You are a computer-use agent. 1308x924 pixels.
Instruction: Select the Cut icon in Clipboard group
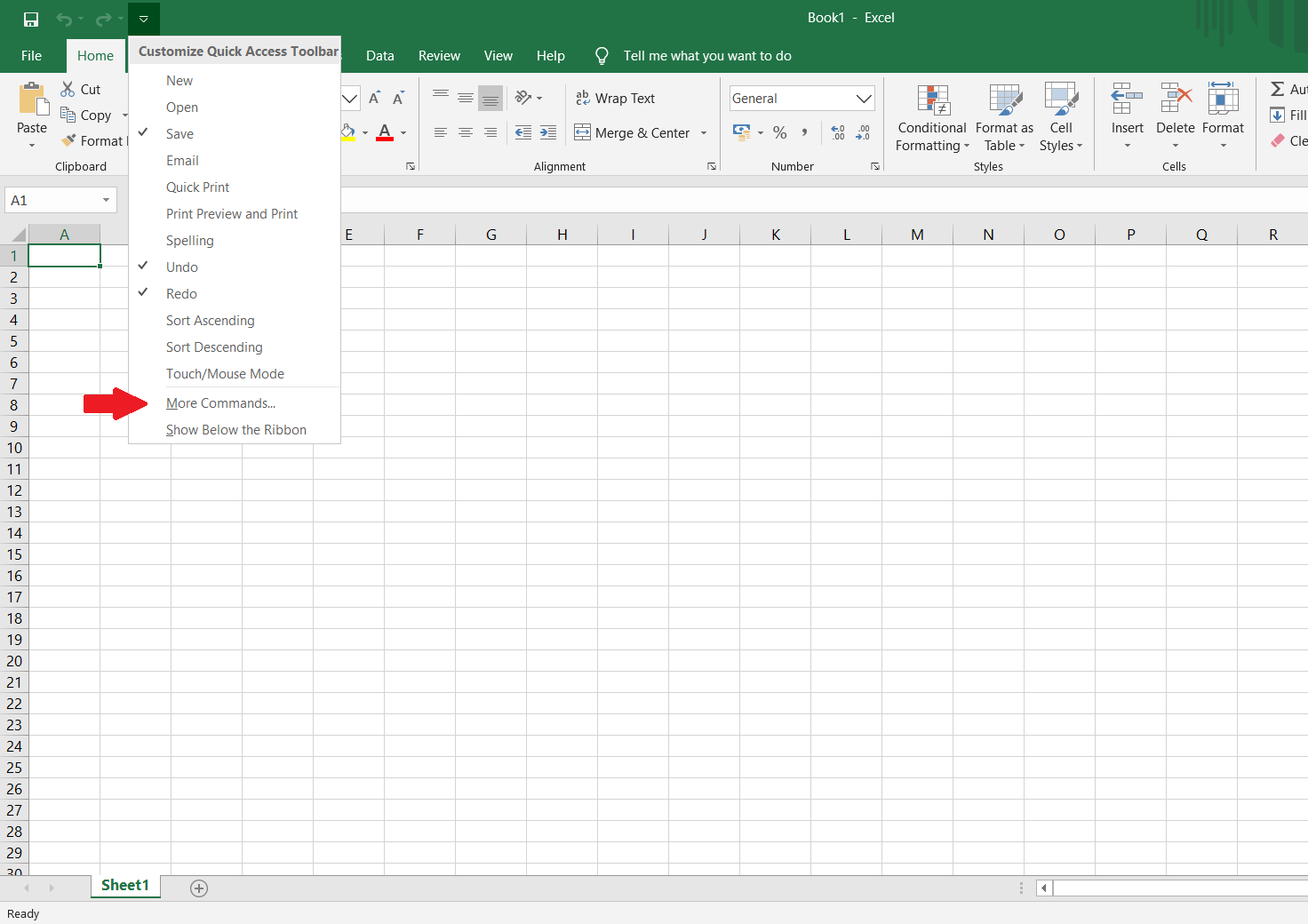(68, 89)
